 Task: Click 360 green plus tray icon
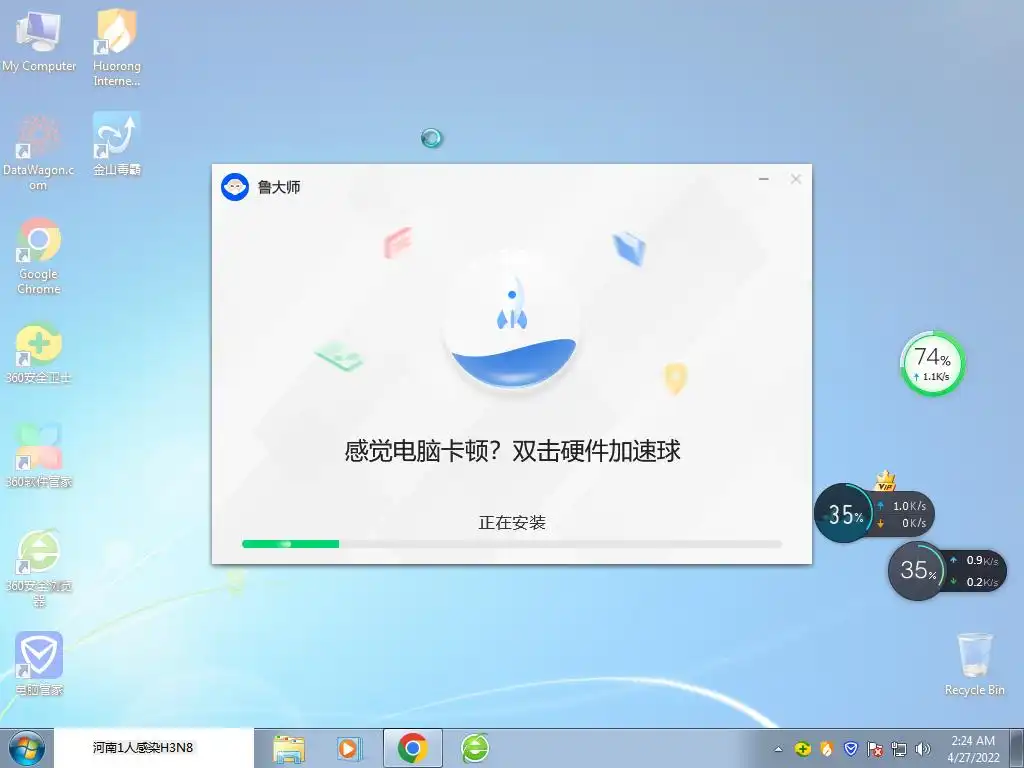pos(803,749)
